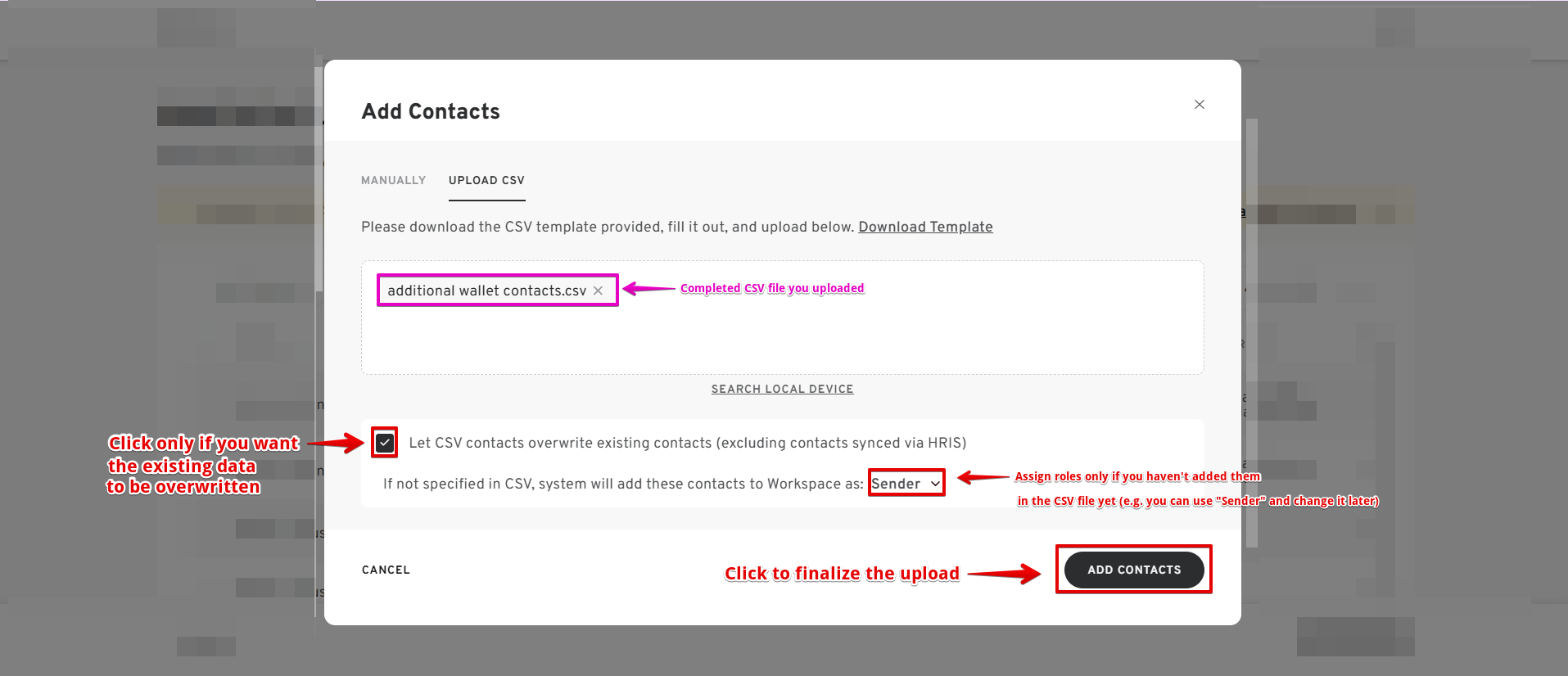The image size is (1568, 676).
Task: Click the chevron arrow beside Sender
Action: pyautogui.click(x=935, y=484)
